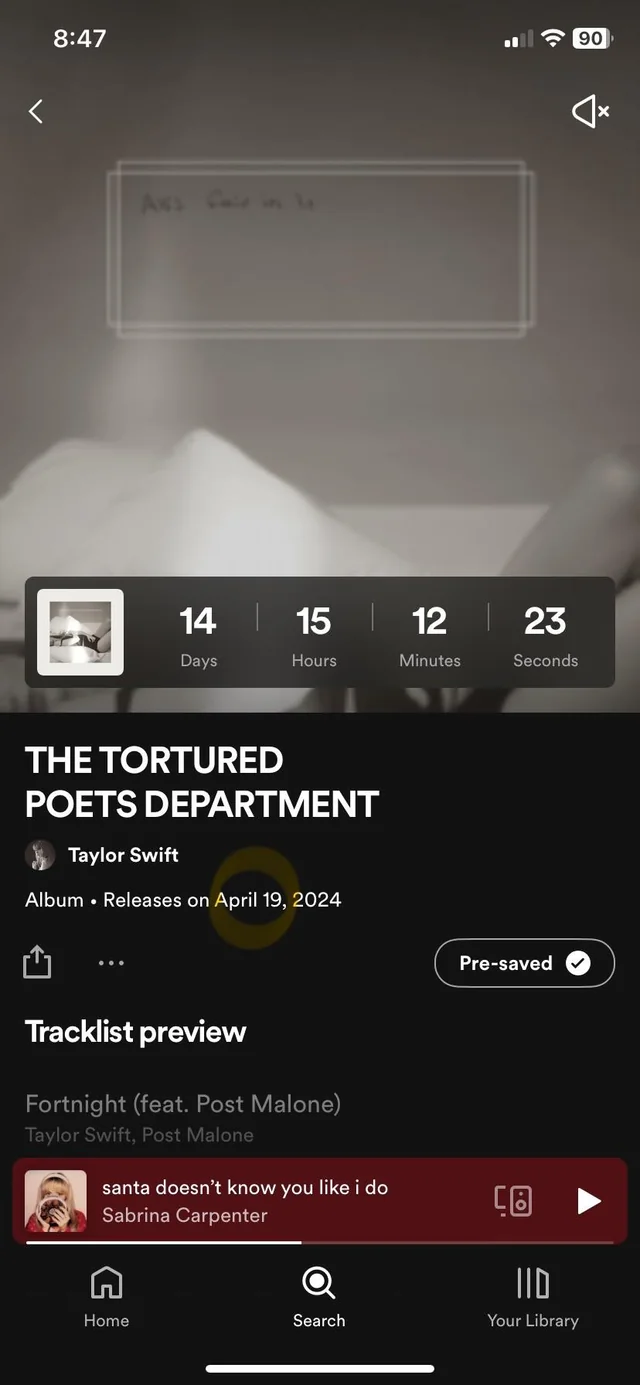Tap the Pre-saved checkmark icon
640x1385 pixels.
[x=578, y=963]
